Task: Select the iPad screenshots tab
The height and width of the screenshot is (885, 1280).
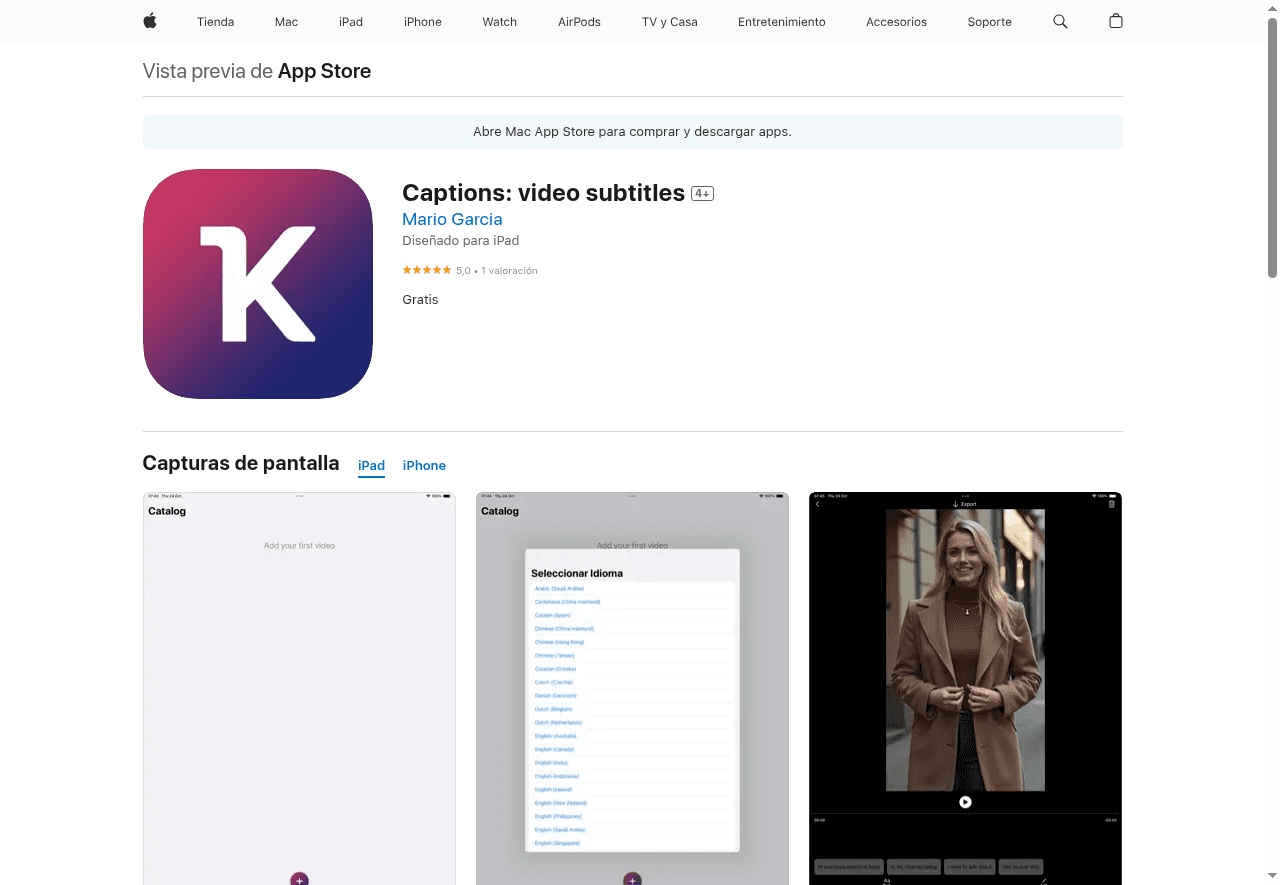Action: coord(371,465)
